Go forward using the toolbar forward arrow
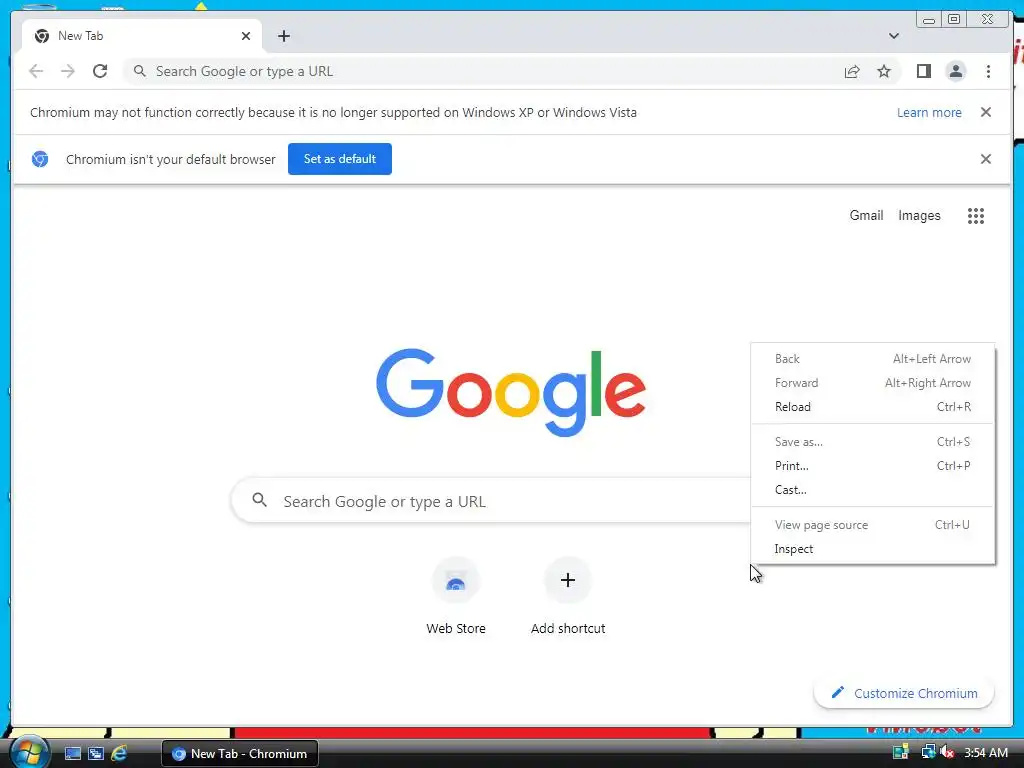This screenshot has height=768, width=1024. [x=68, y=71]
